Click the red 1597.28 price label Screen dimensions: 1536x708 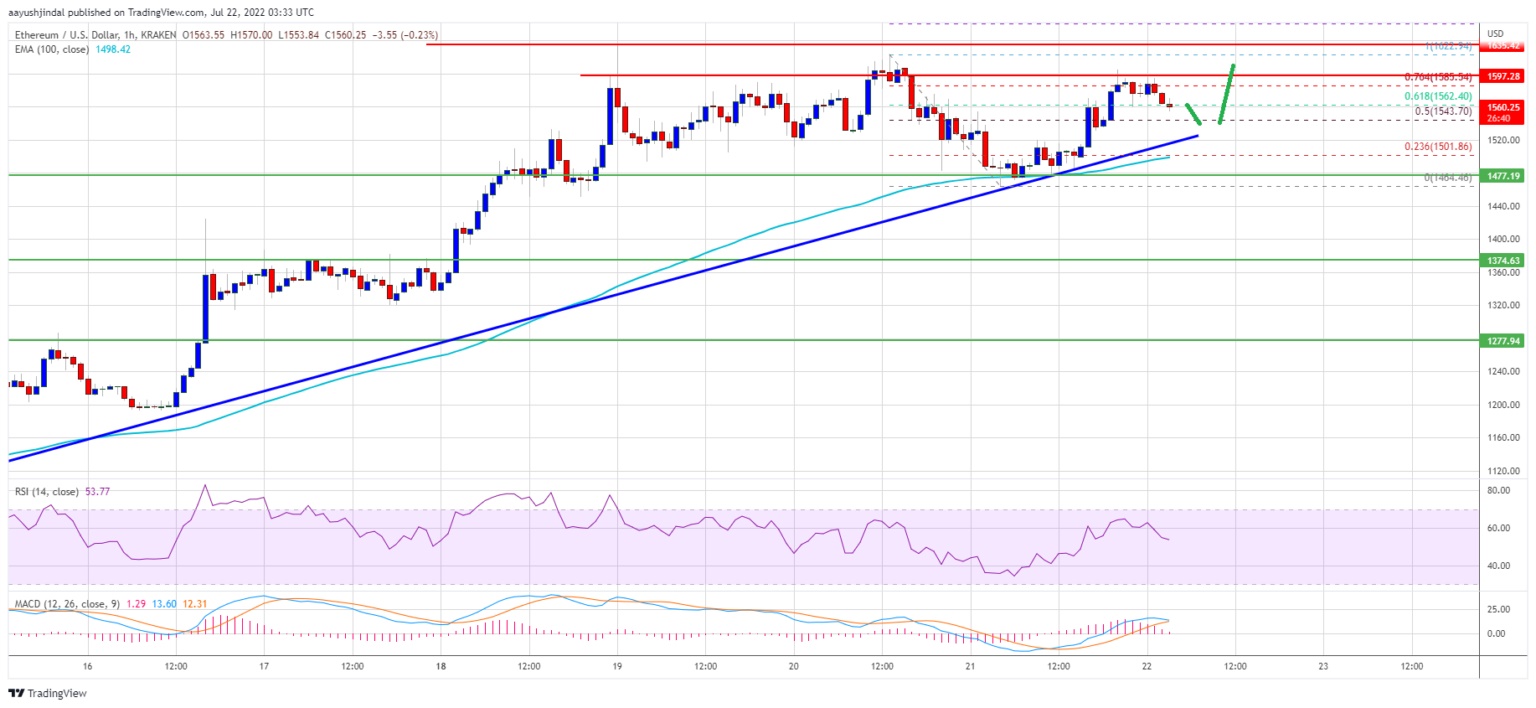pos(1503,75)
